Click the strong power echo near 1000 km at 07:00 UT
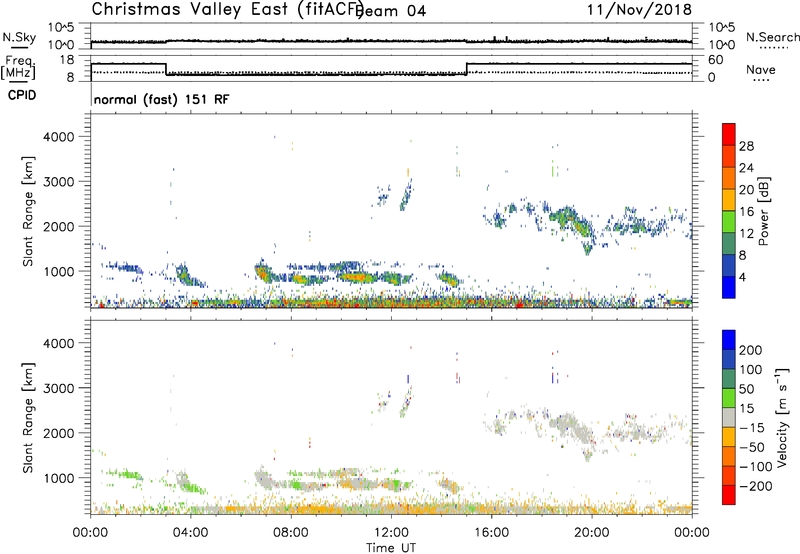 (x=264, y=274)
